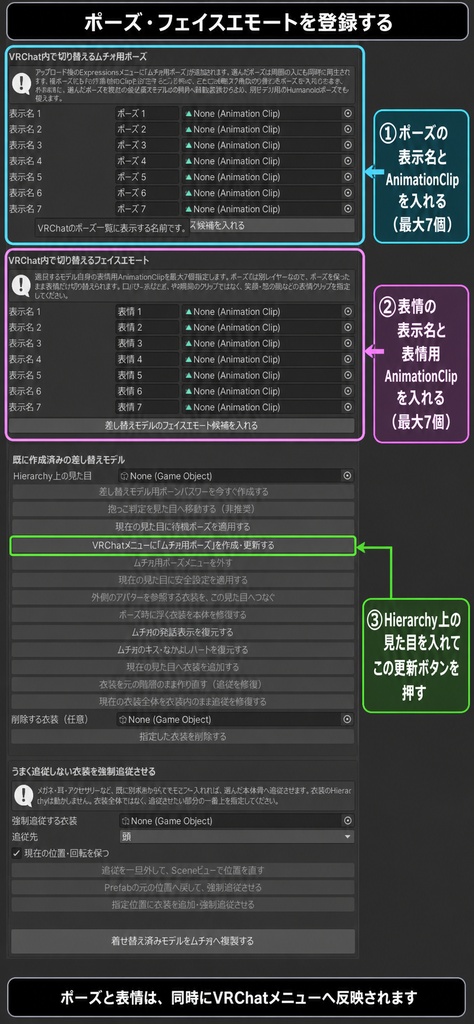Click 衣装を元の階層のまま作り直す（追従を修復） button
Screen dimensions: 474x1024
(x=183, y=684)
